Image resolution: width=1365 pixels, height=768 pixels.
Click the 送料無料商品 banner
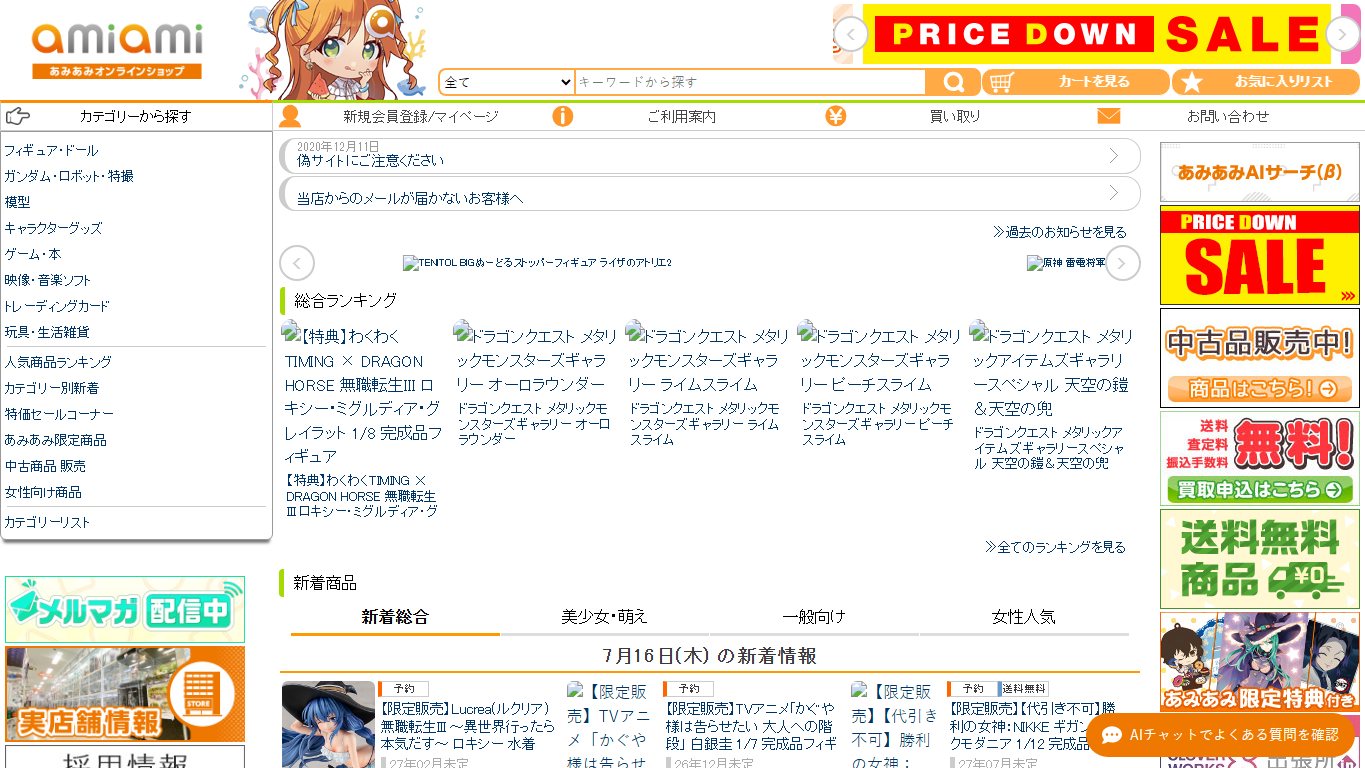click(1260, 559)
